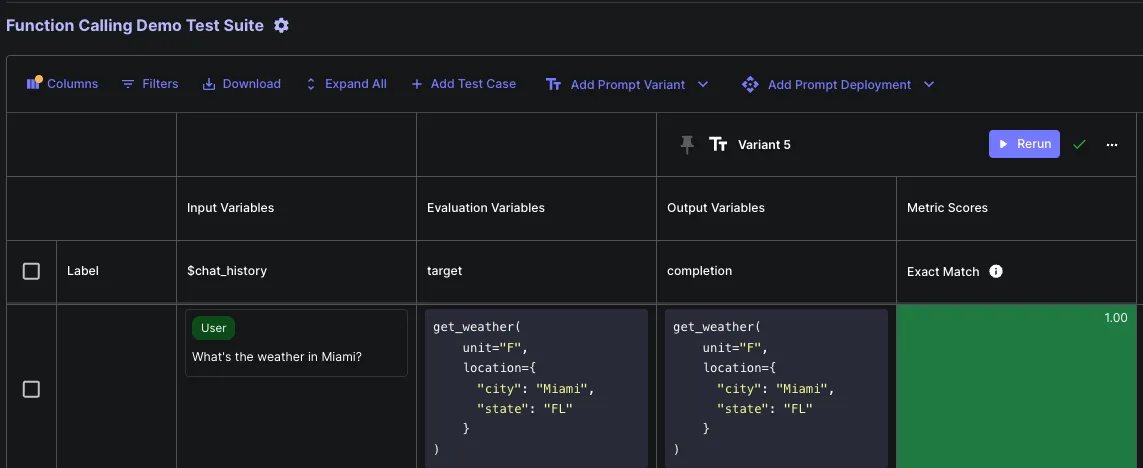This screenshot has height=468, width=1143.
Task: Download the test suite results
Action: [x=242, y=84]
